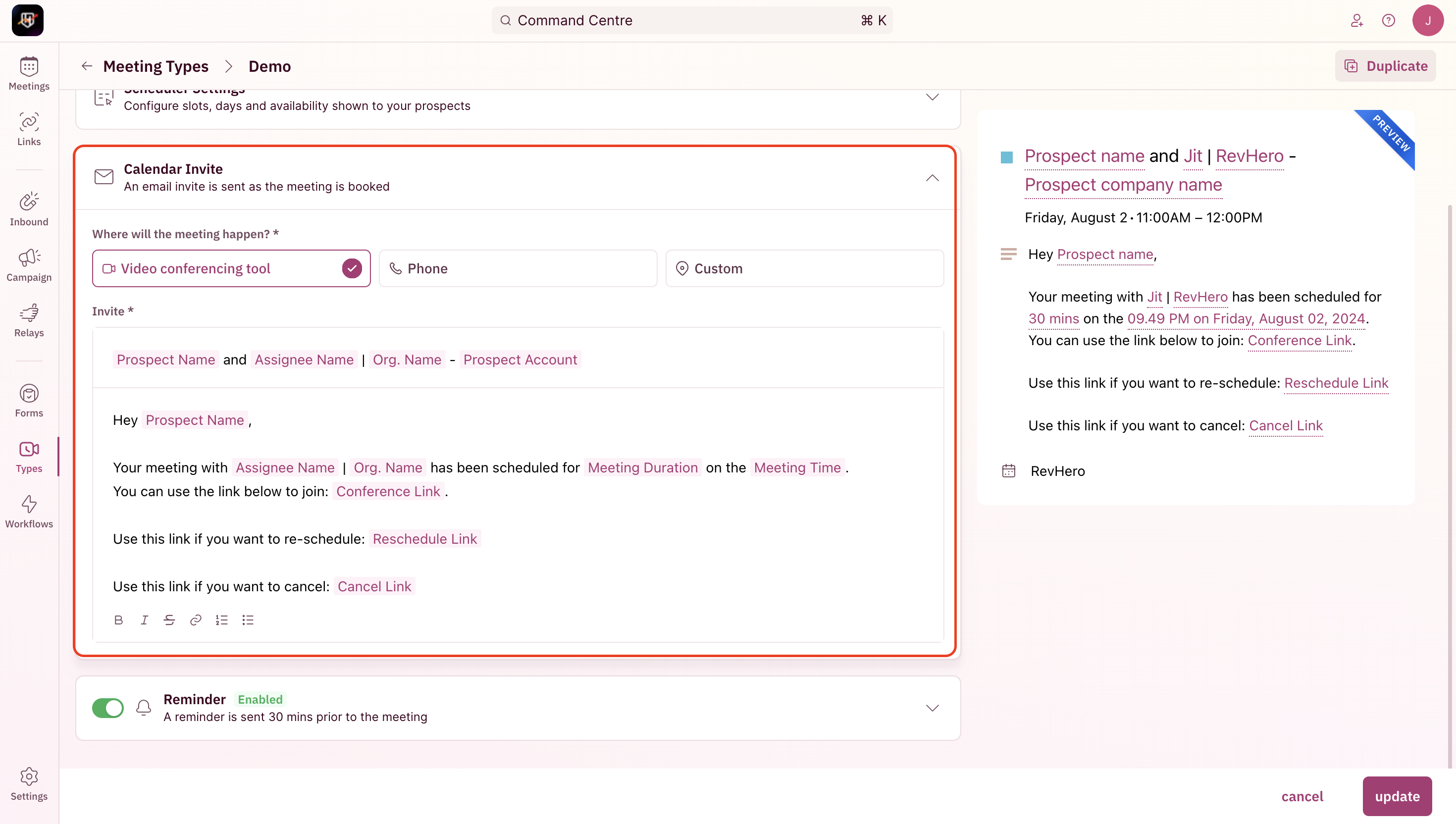The height and width of the screenshot is (824, 1456).
Task: Click the Calendar Invite envelope icon
Action: [104, 177]
